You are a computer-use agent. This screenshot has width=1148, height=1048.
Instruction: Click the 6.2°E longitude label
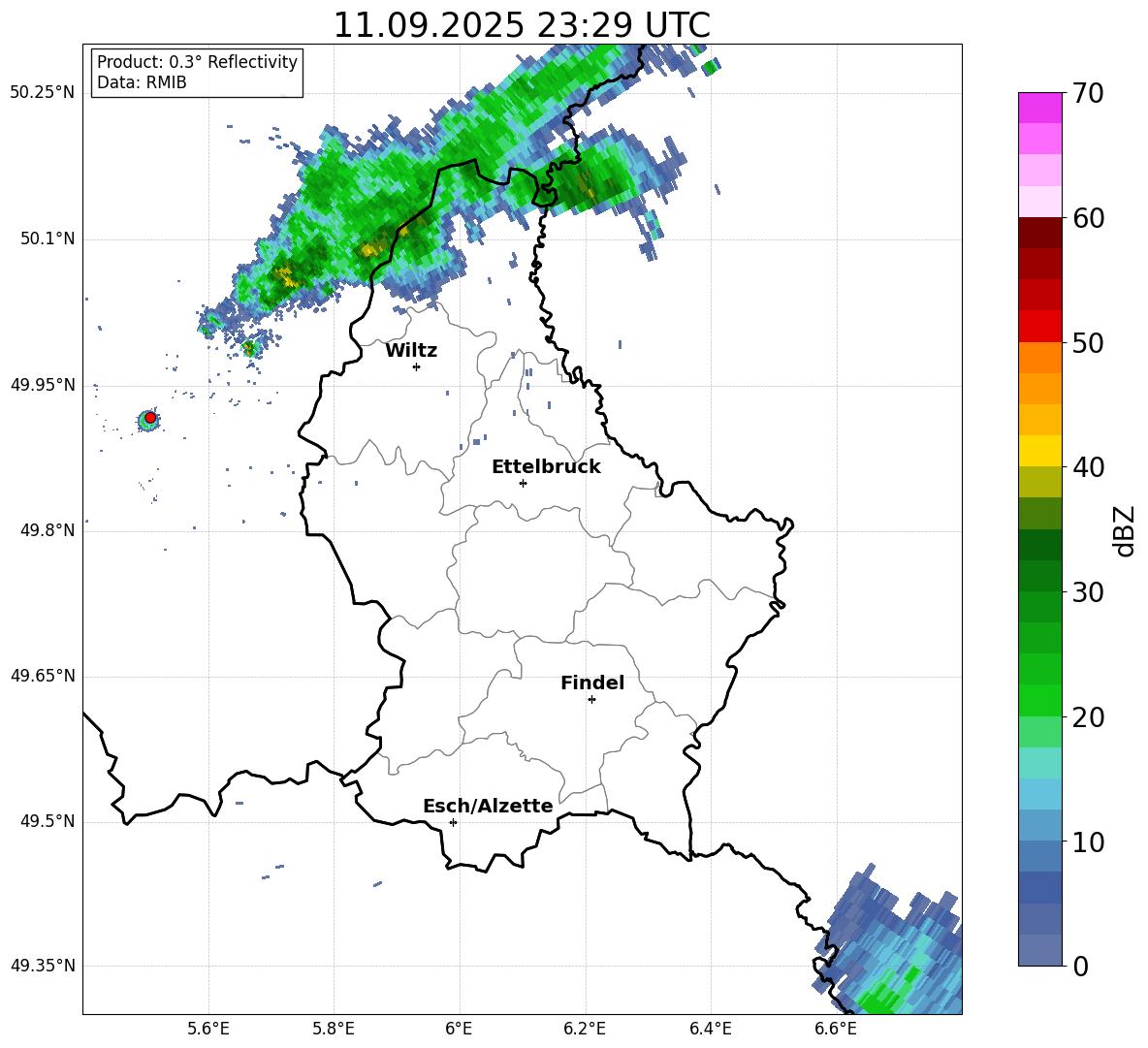coord(585,1029)
